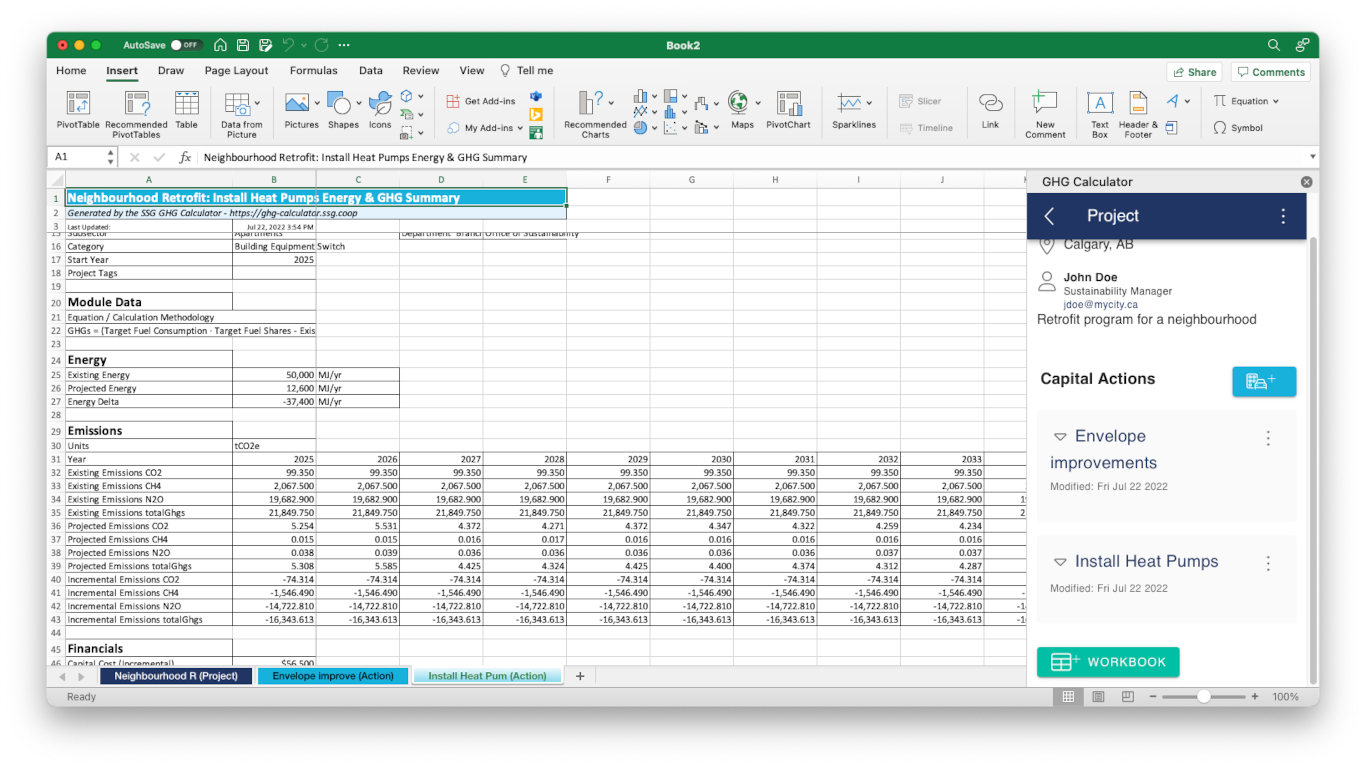This screenshot has width=1366, height=768.
Task: Expand the Envelope improvements card
Action: point(1060,437)
